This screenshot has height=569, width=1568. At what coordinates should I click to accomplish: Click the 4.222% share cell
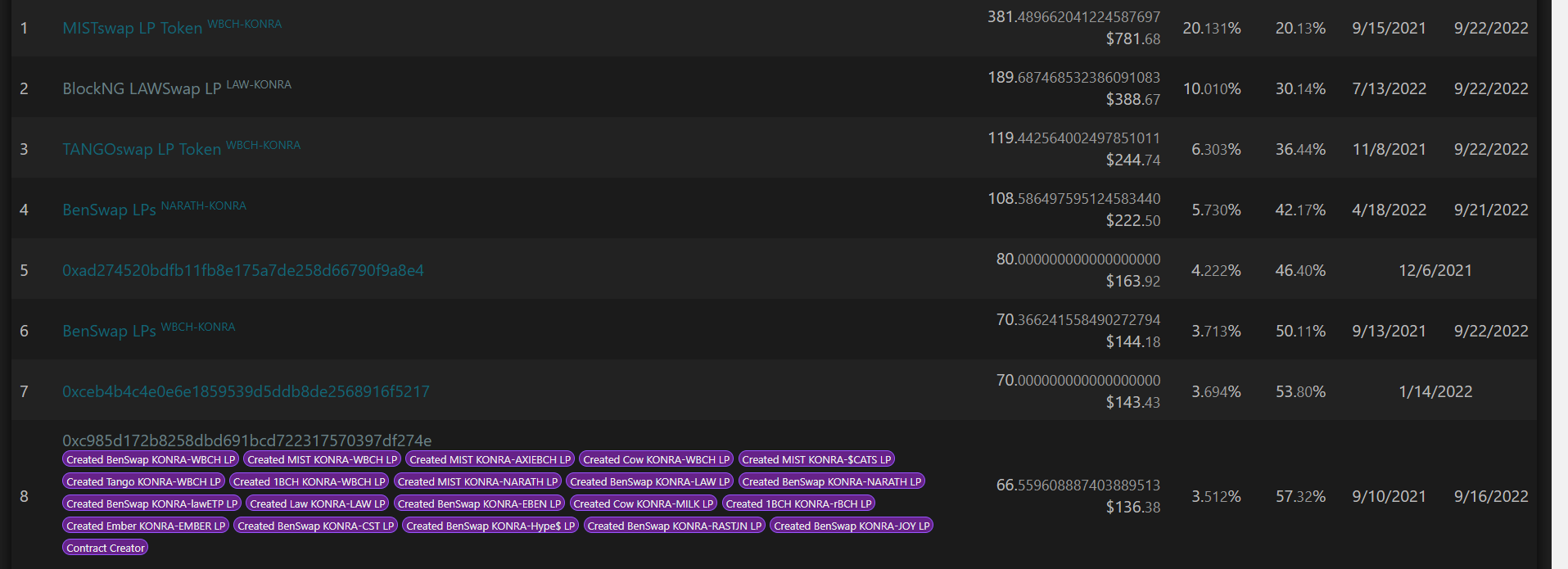pos(1216,270)
